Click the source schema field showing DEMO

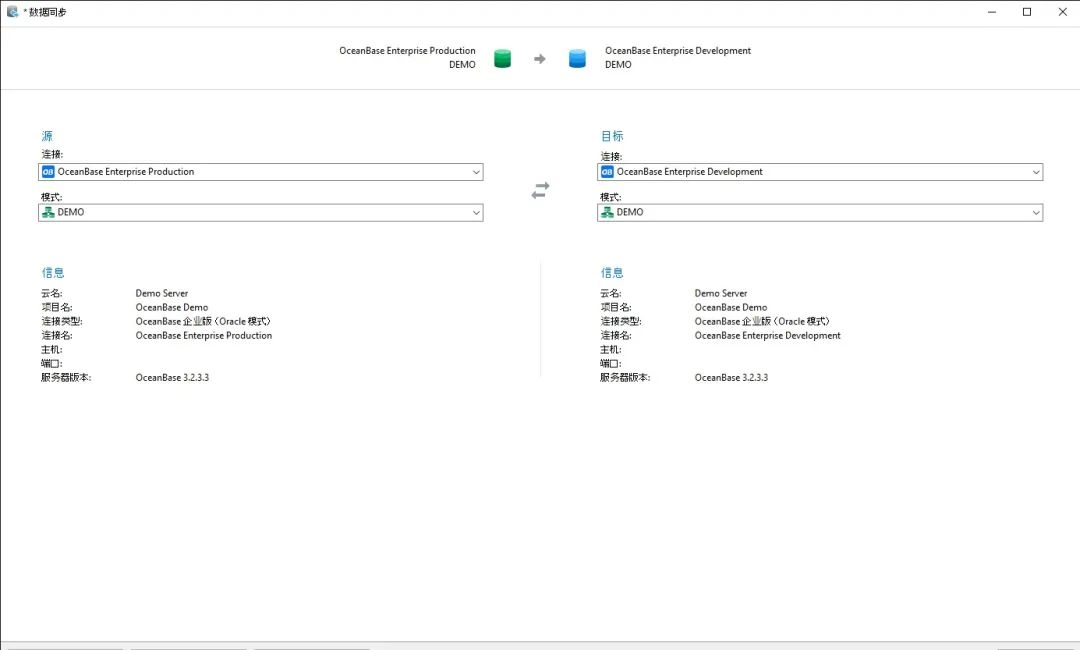pyautogui.click(x=260, y=213)
